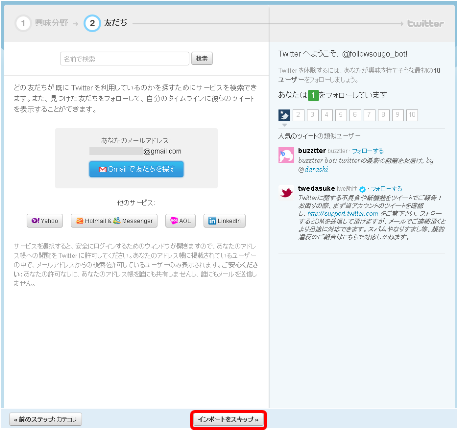The width and height of the screenshot is (458, 431).
Task: Click the welcome heading with @followsougo_bot
Action: tap(343, 54)
